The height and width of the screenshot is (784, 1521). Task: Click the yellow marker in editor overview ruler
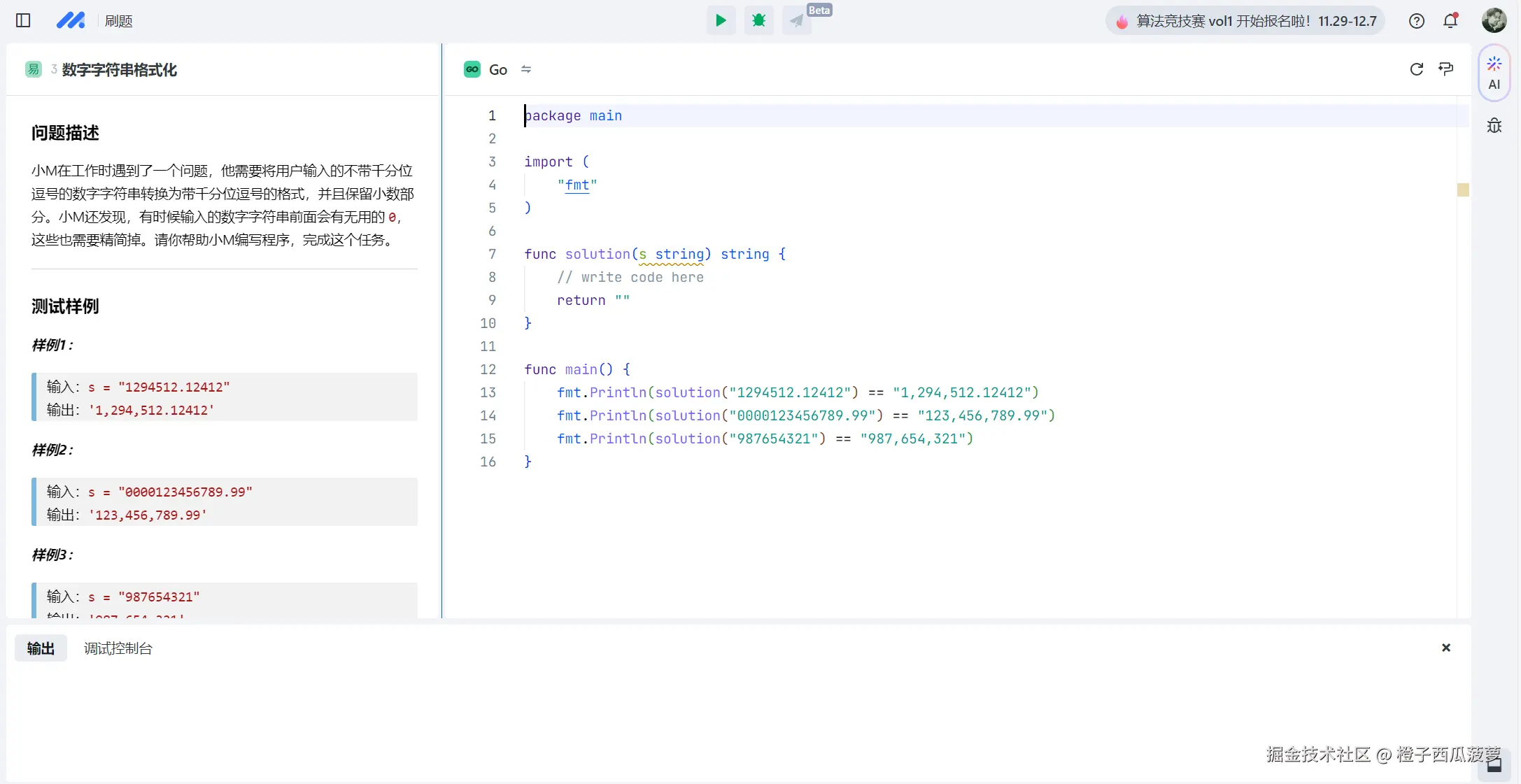[x=1463, y=190]
